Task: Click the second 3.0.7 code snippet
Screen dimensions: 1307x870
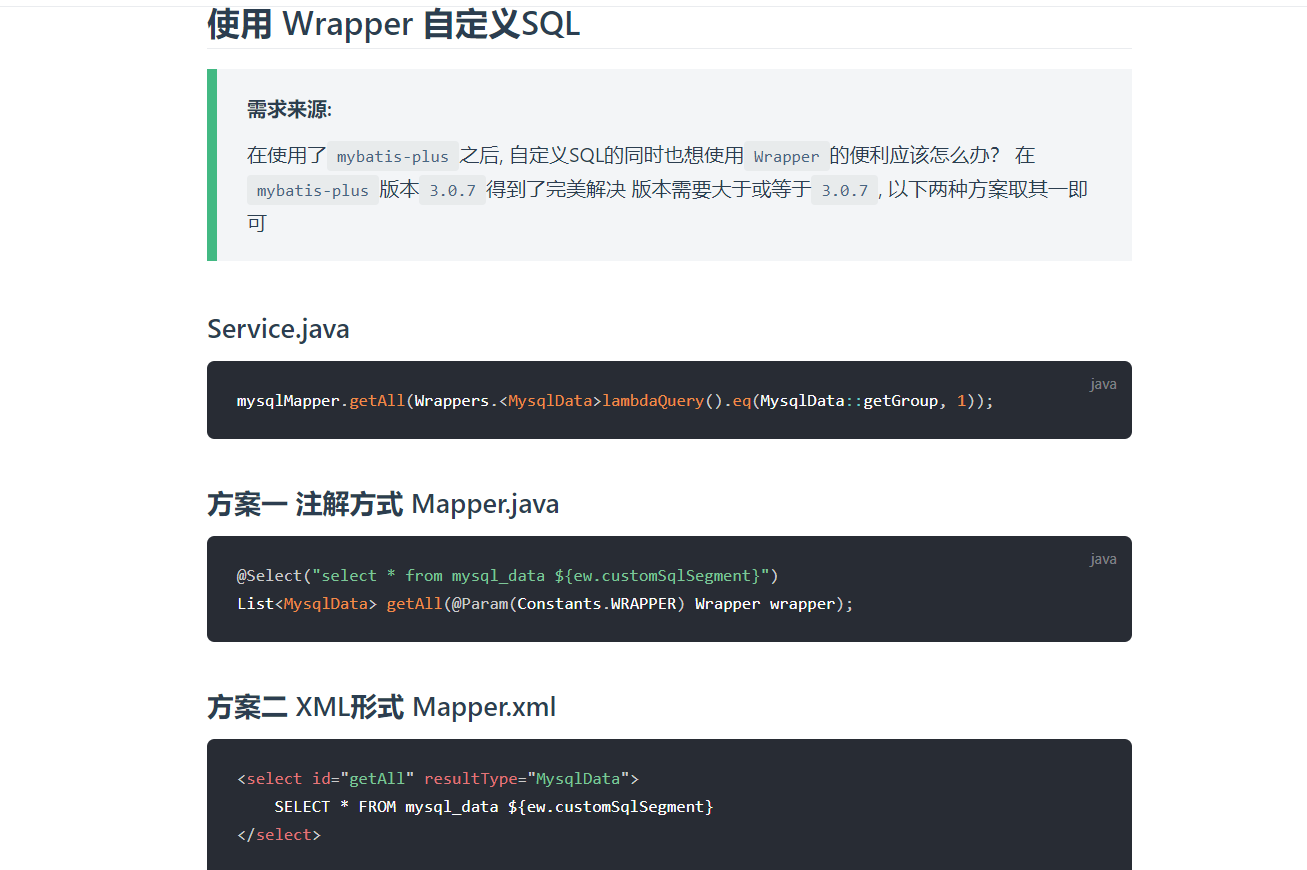Action: click(x=844, y=189)
